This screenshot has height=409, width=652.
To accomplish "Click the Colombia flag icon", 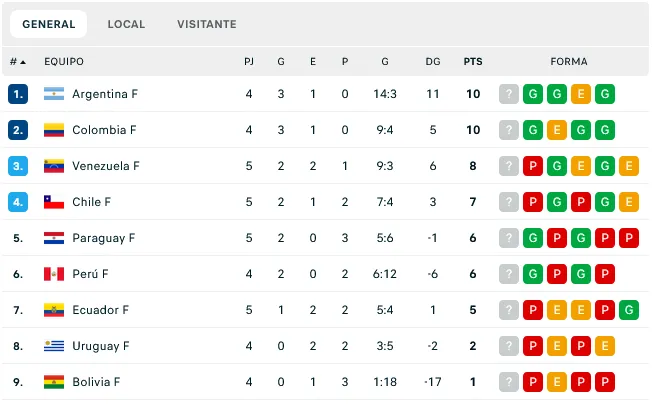I will pyautogui.click(x=54, y=130).
